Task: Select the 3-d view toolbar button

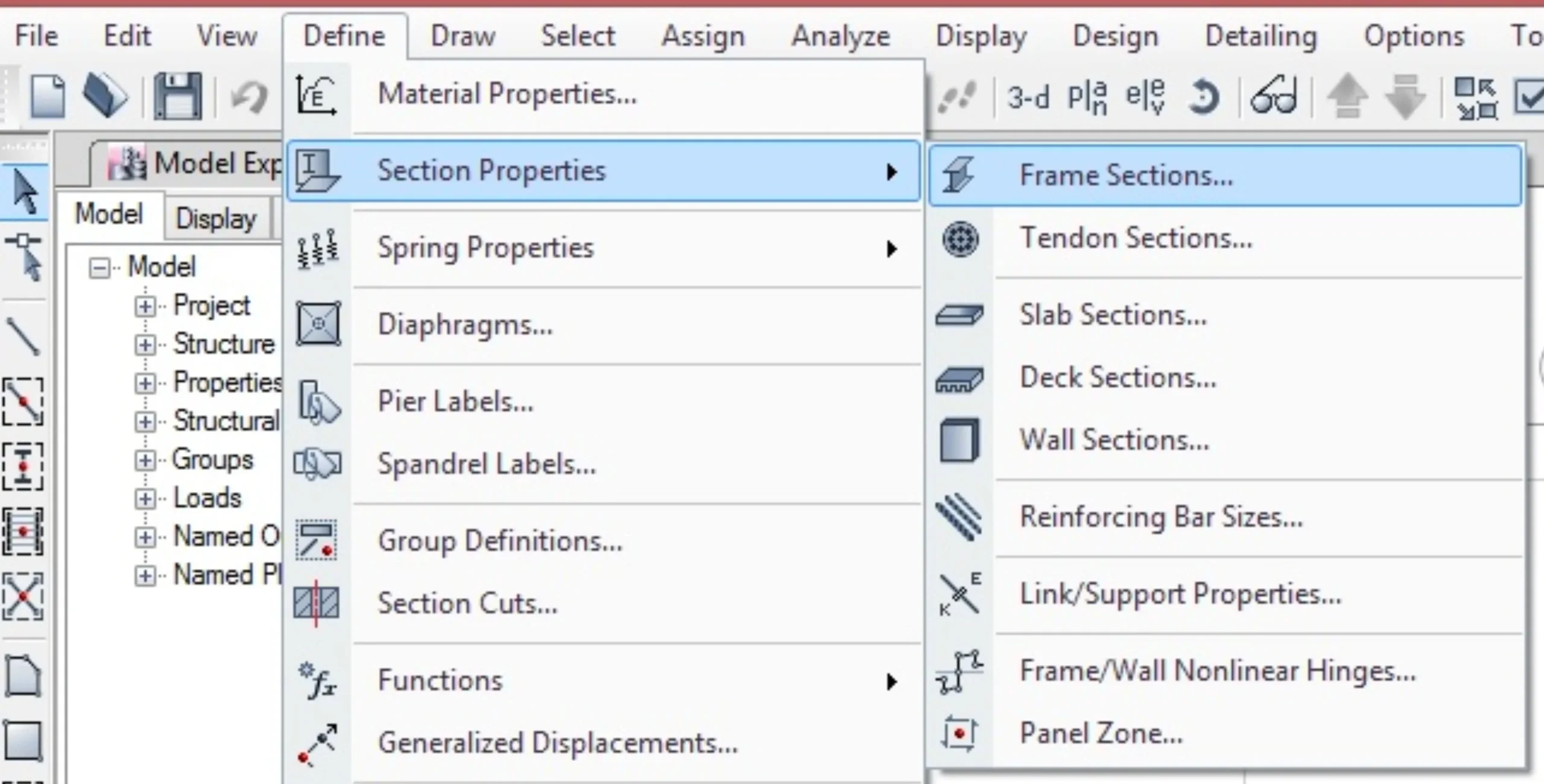Action: [x=1028, y=98]
